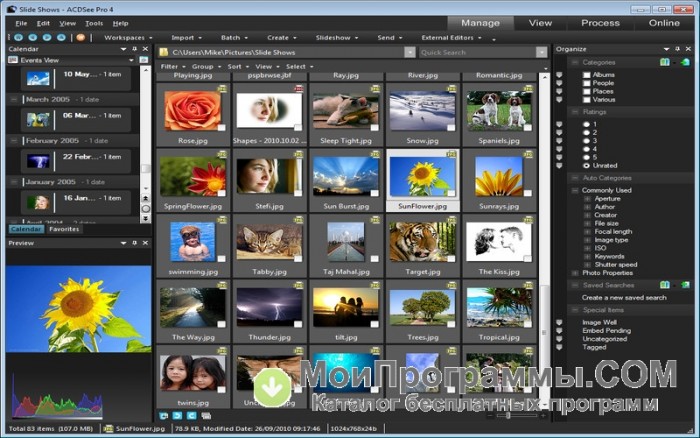Viewport: 700px width, 438px height.
Task: Click the folder icon in the path bar
Action: point(164,52)
